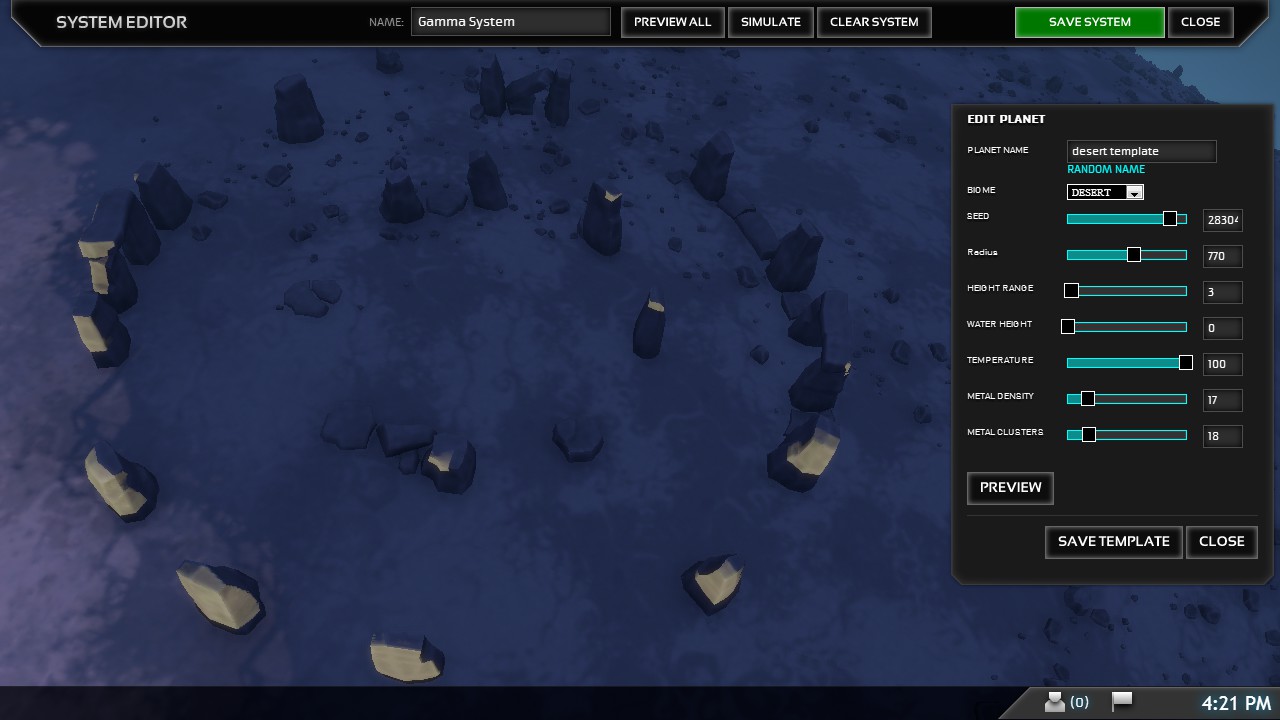Viewport: 1280px width, 720px height.
Task: Close the Edit Planet panel
Action: tap(1221, 542)
